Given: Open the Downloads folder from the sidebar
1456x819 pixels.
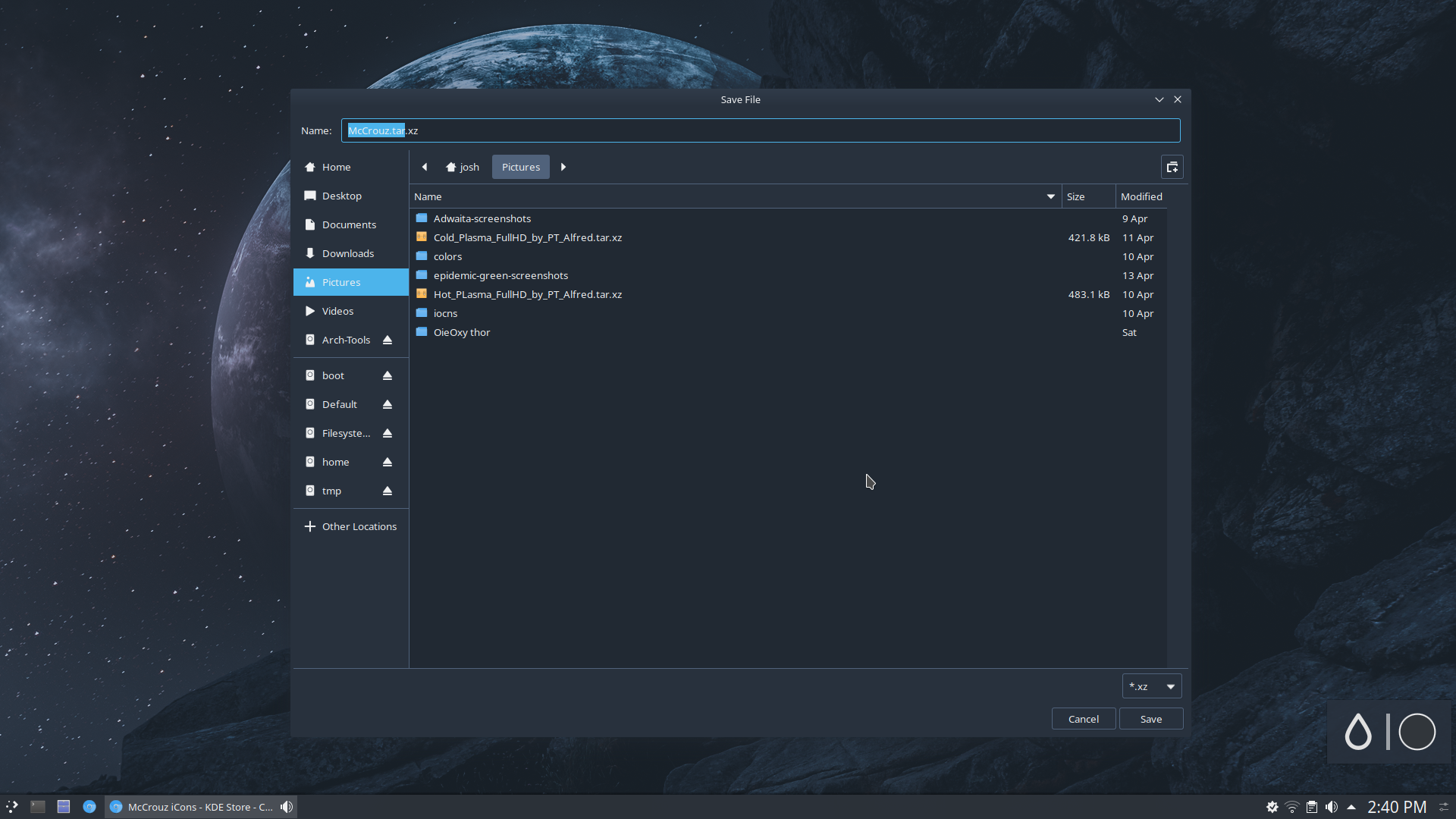Looking at the screenshot, I should 348,253.
